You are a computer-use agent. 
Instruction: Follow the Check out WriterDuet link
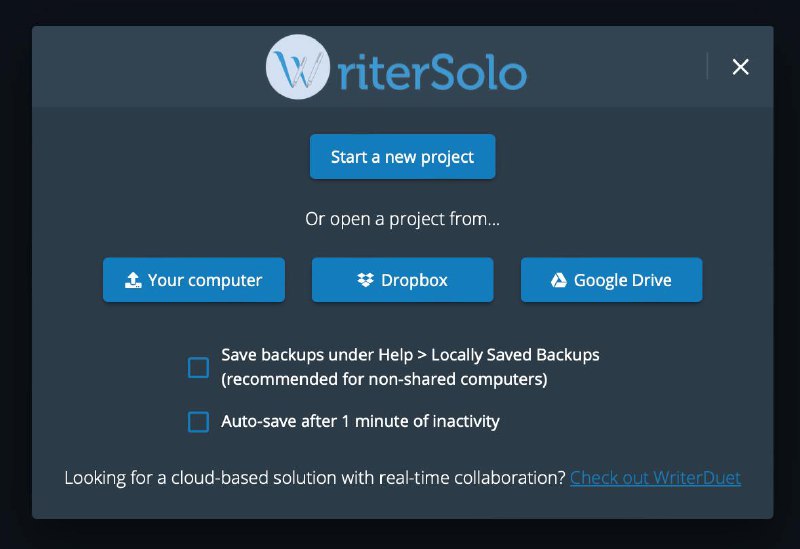655,478
